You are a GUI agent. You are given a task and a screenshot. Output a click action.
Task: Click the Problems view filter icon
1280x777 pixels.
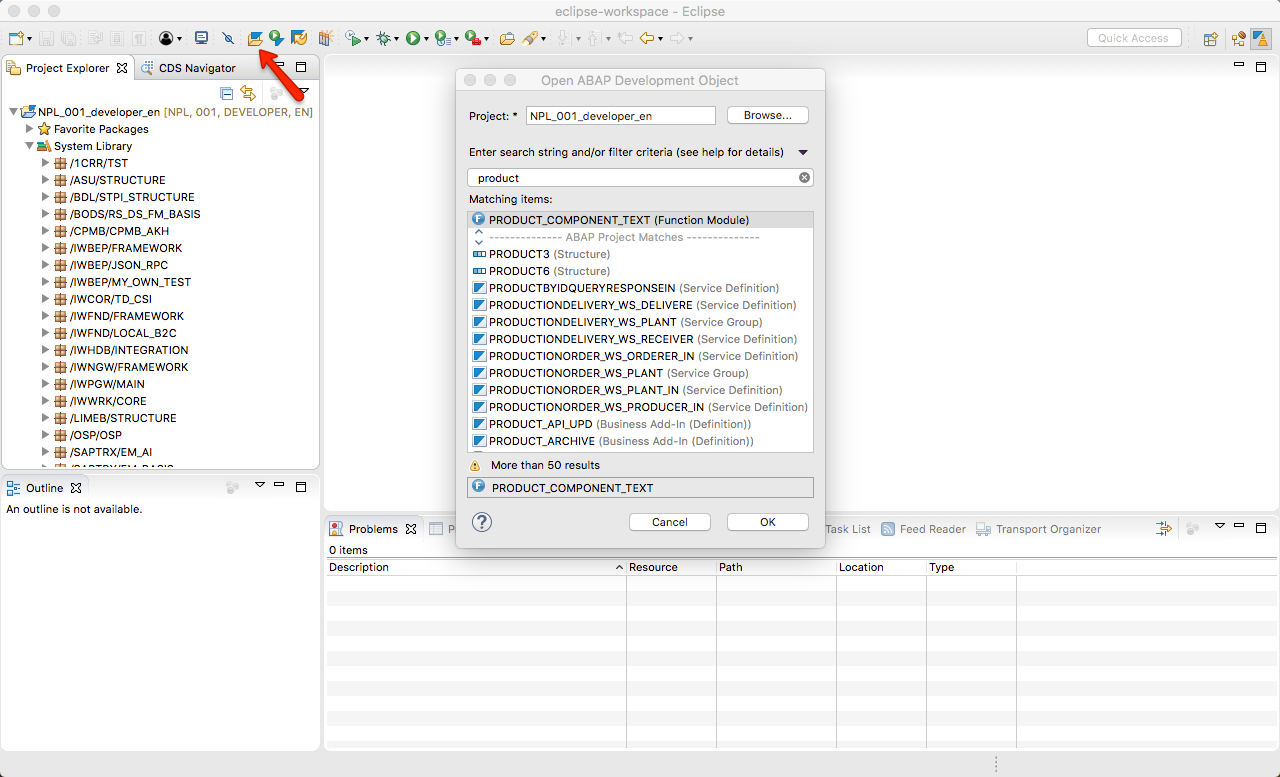click(x=1164, y=528)
